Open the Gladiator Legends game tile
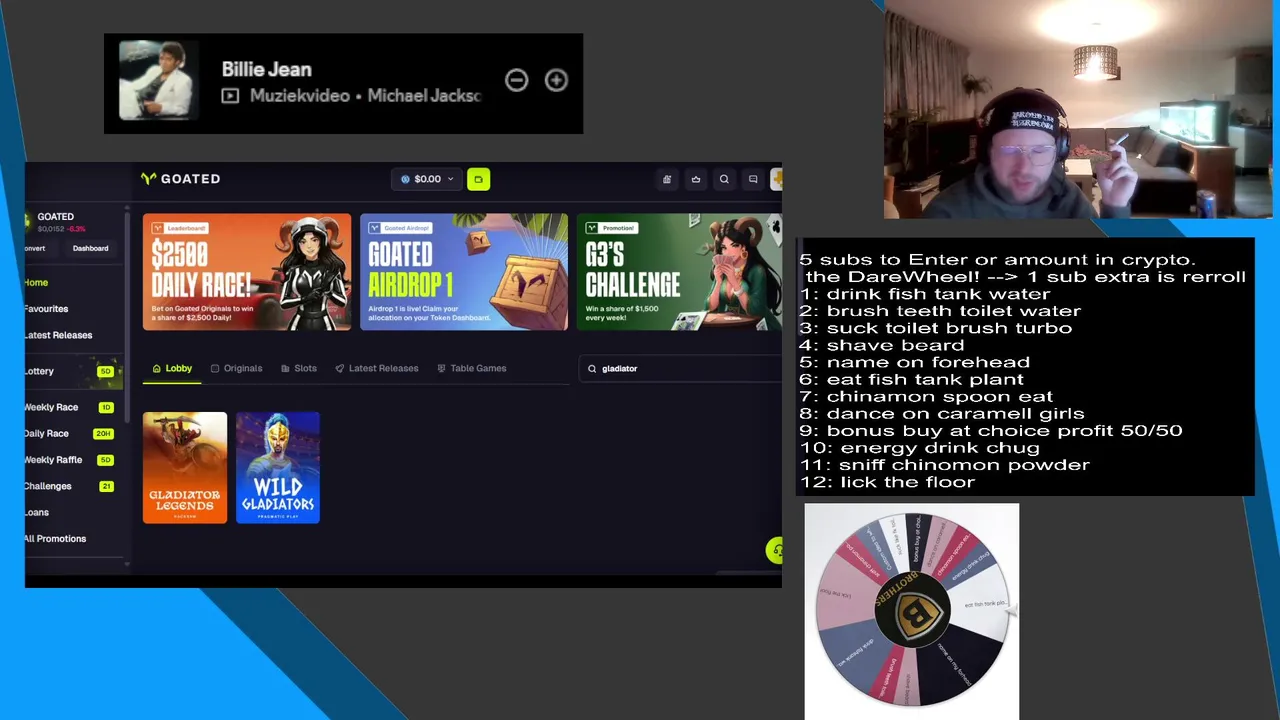Viewport: 1280px width, 720px height. 185,467
